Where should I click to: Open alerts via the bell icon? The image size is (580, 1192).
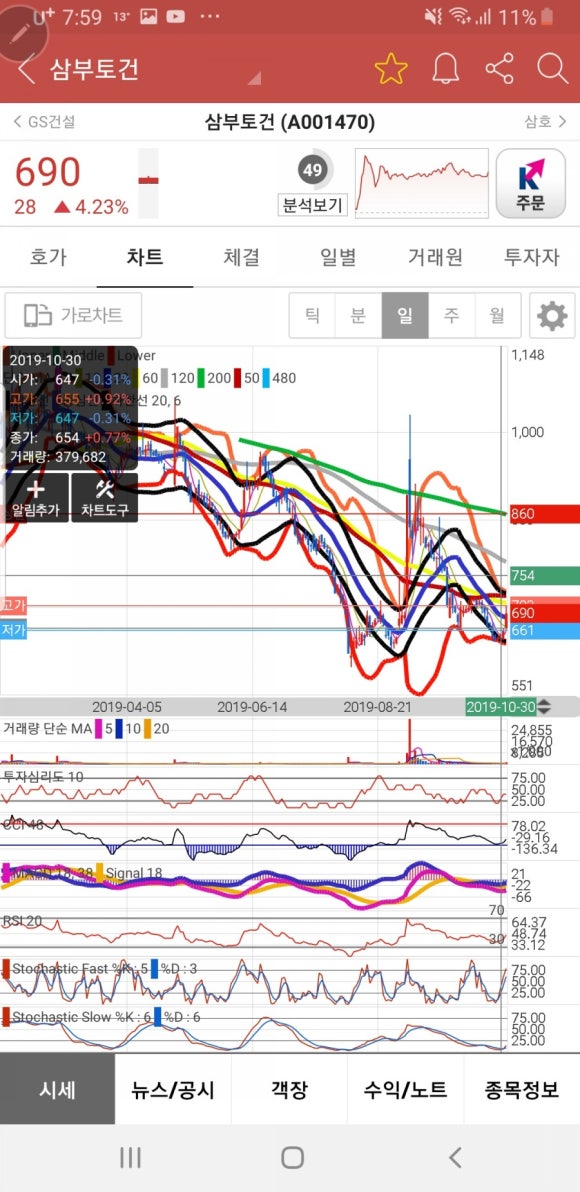tap(446, 69)
